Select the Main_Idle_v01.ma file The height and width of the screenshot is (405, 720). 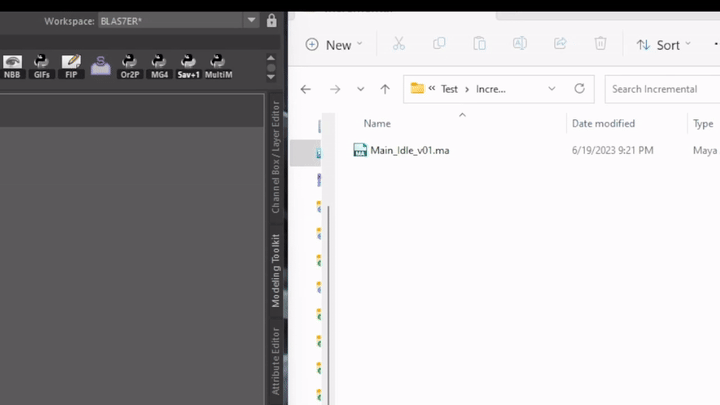410,151
